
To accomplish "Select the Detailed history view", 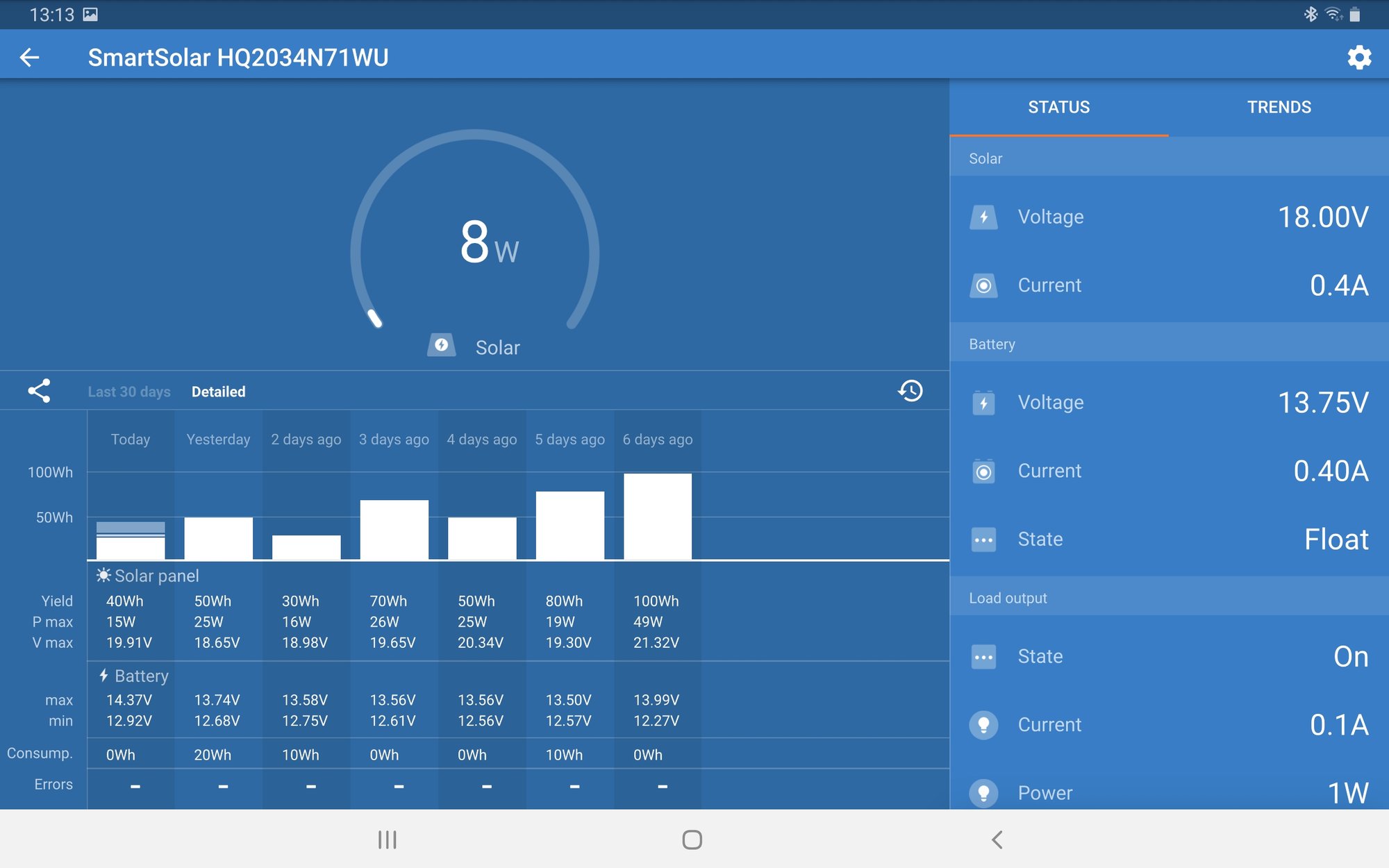I will pos(218,392).
